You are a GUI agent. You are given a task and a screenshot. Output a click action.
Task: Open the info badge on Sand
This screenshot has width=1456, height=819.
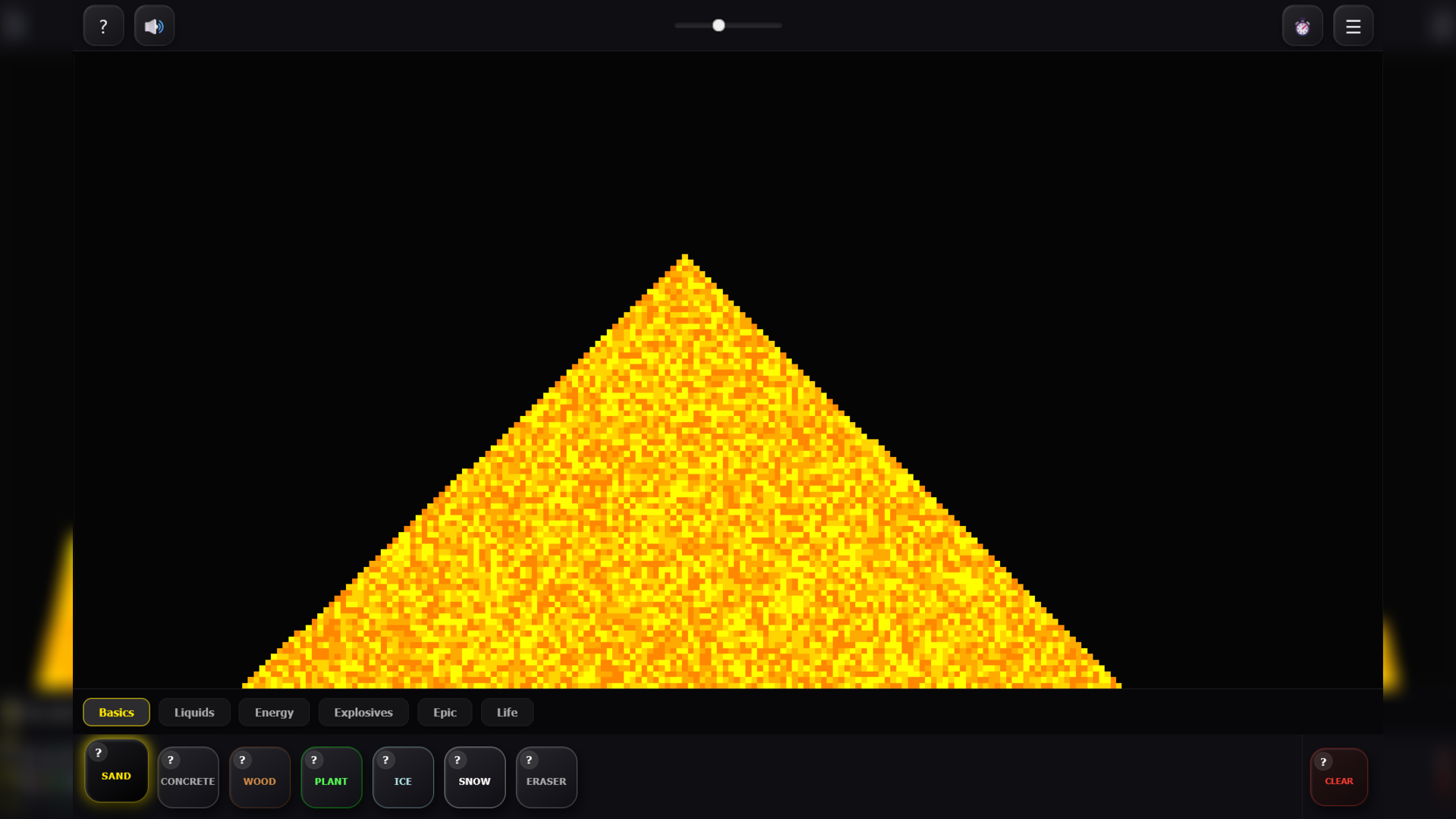98,753
